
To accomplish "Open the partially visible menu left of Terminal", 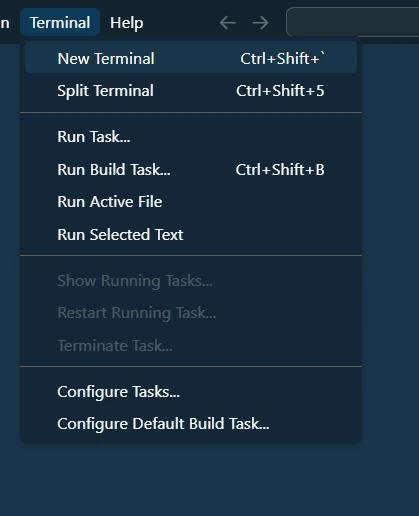I will point(5,23).
